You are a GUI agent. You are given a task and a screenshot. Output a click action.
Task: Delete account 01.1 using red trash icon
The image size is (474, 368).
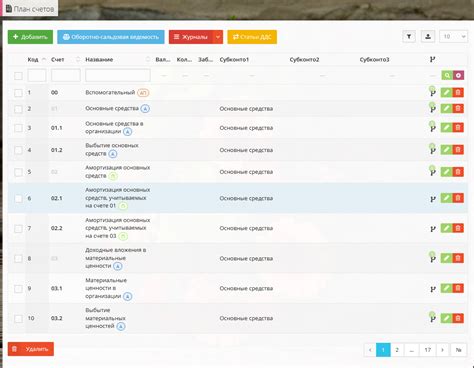[x=458, y=128]
